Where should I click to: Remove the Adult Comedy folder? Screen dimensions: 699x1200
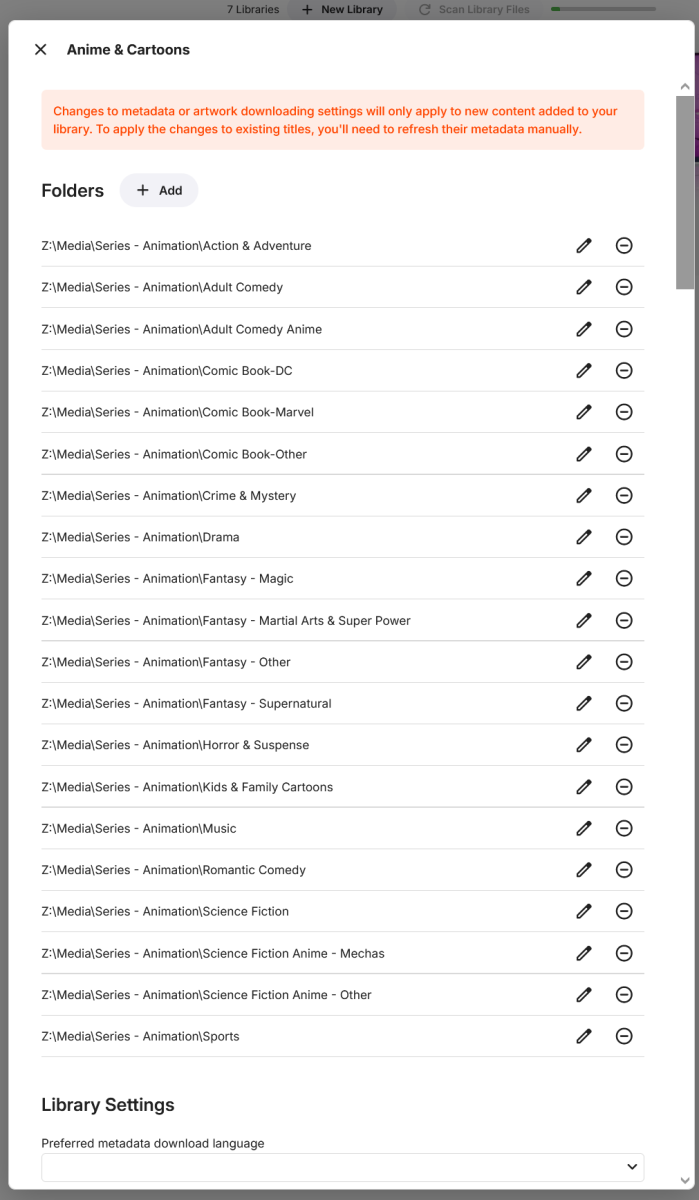coord(624,287)
